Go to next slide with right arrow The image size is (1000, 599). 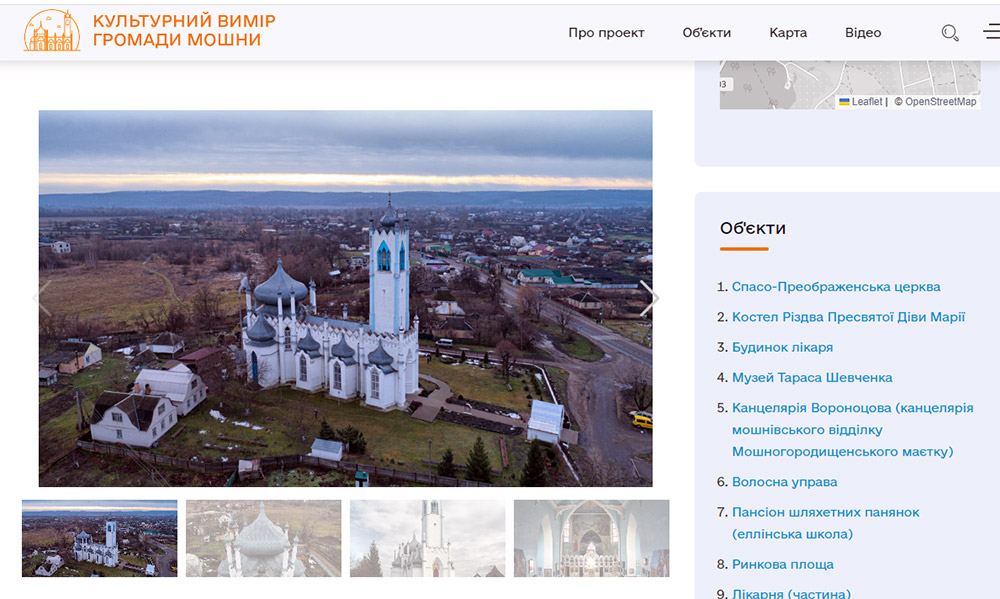pos(648,298)
